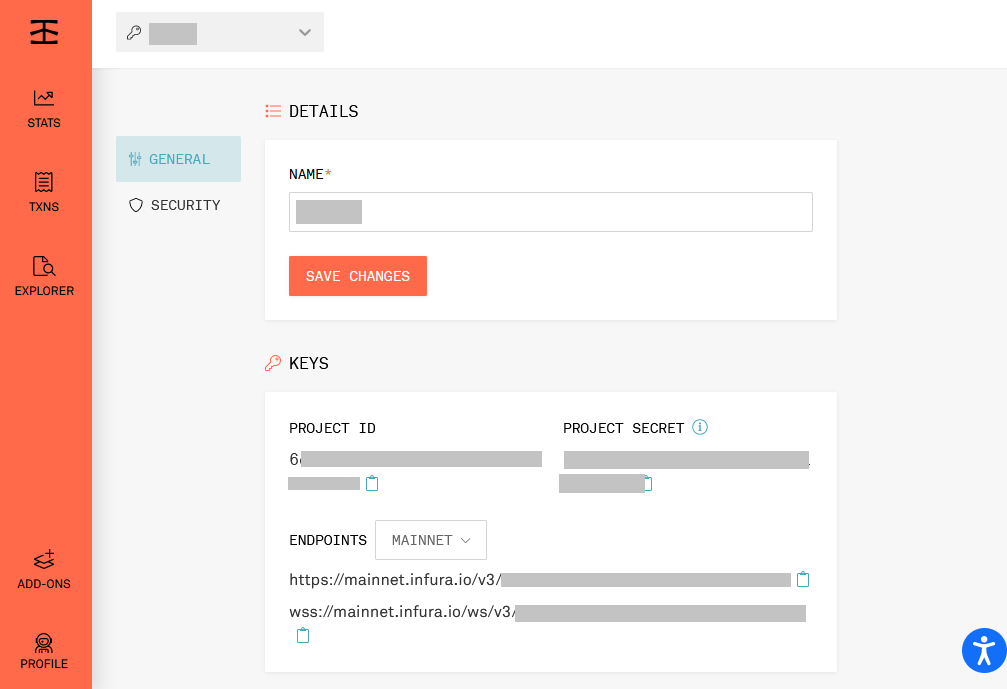Click the info icon beside Project Secret
1007x689 pixels.
tap(700, 428)
